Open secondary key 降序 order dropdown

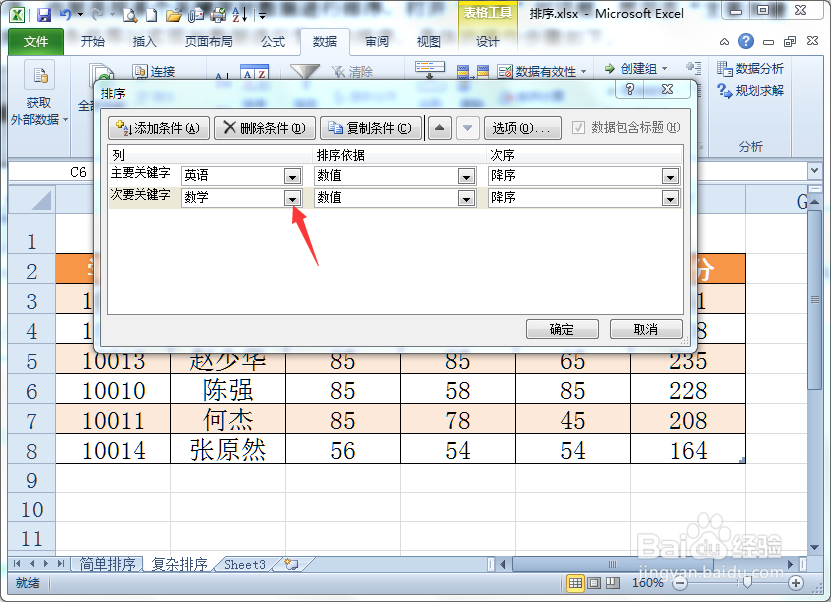670,198
